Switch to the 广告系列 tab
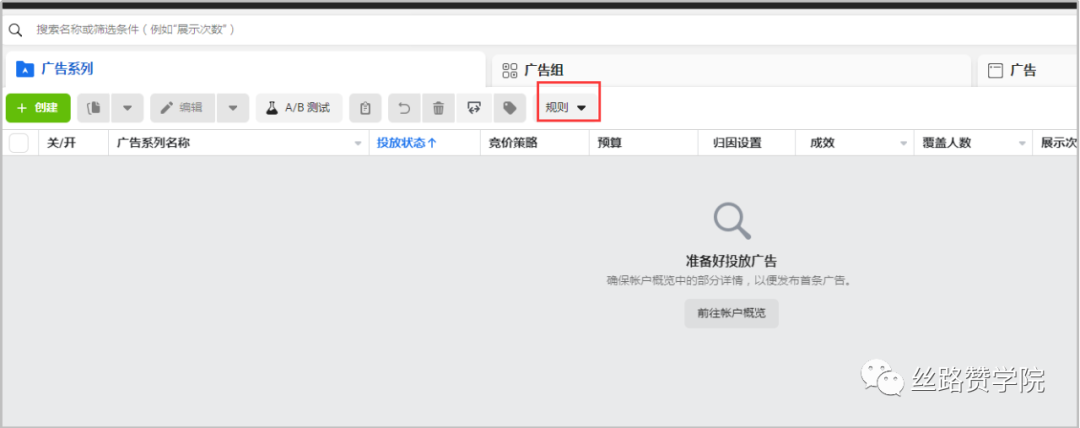 (x=245, y=69)
